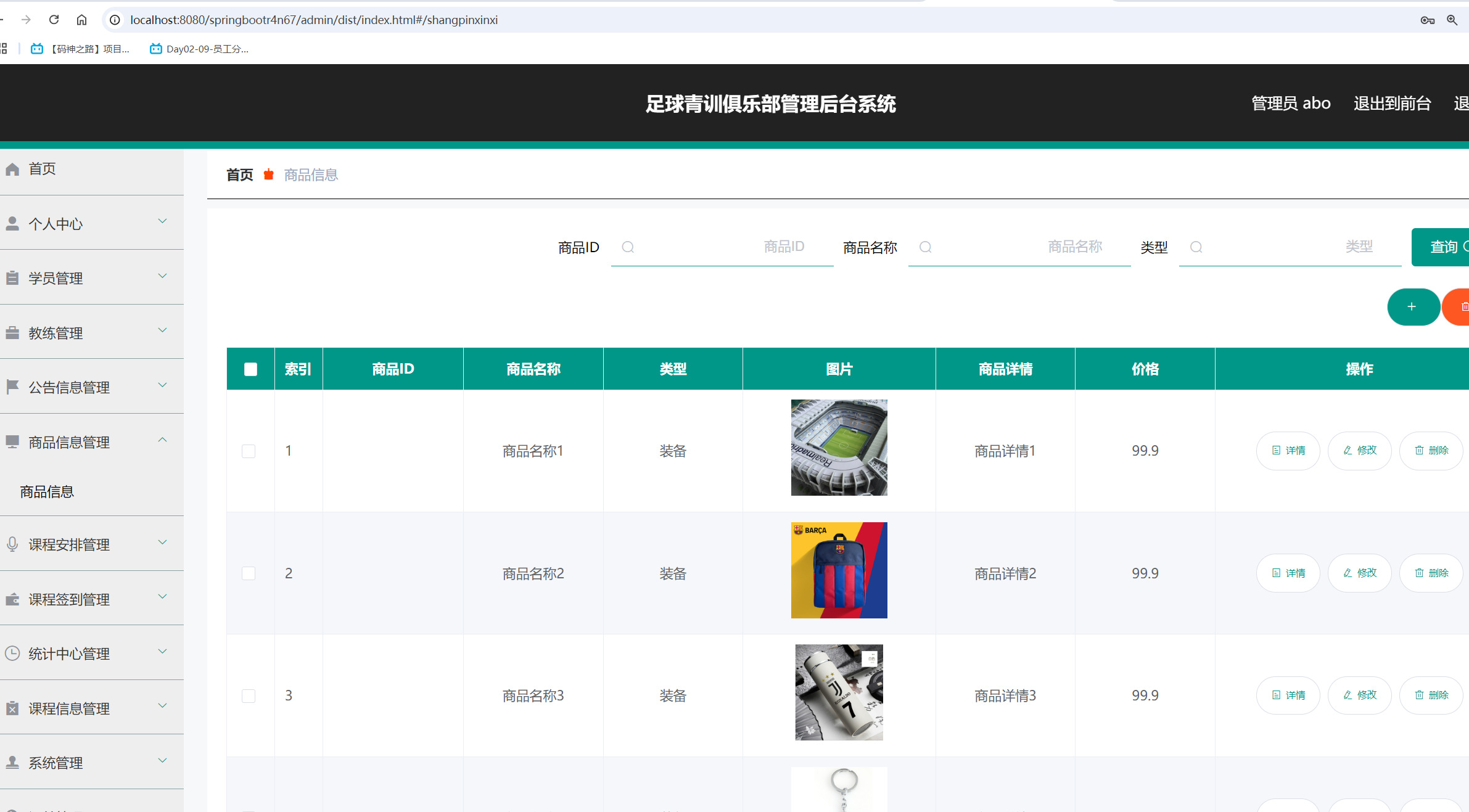The width and height of the screenshot is (1469, 812).
Task: Click the 个人中心 person icon
Action: [12, 223]
